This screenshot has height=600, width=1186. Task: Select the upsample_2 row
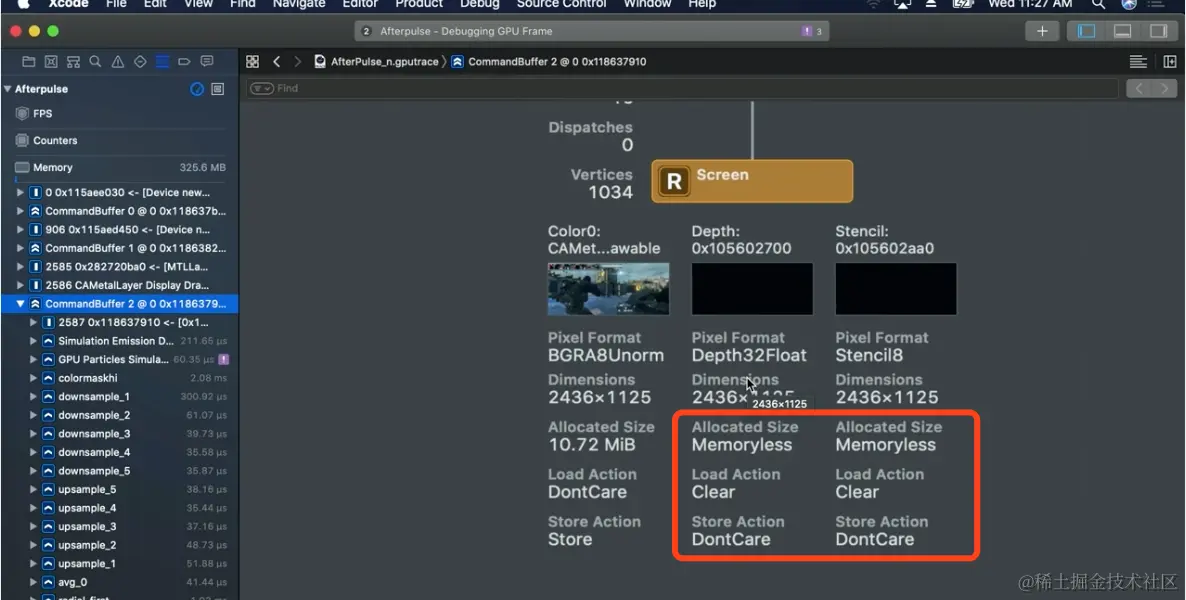coord(119,546)
